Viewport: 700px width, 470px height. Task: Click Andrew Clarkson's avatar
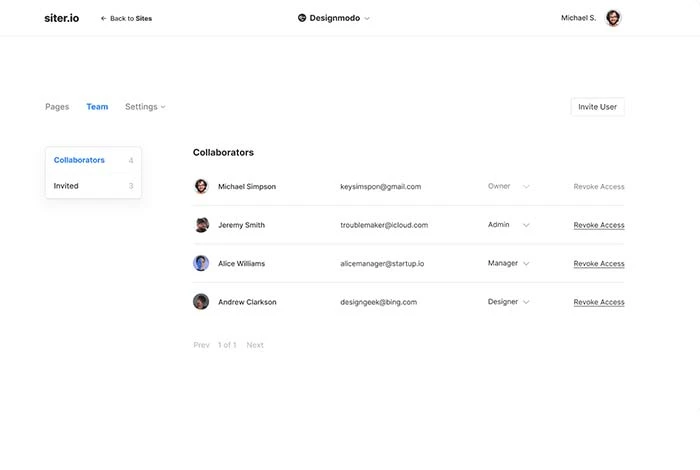[x=201, y=301]
